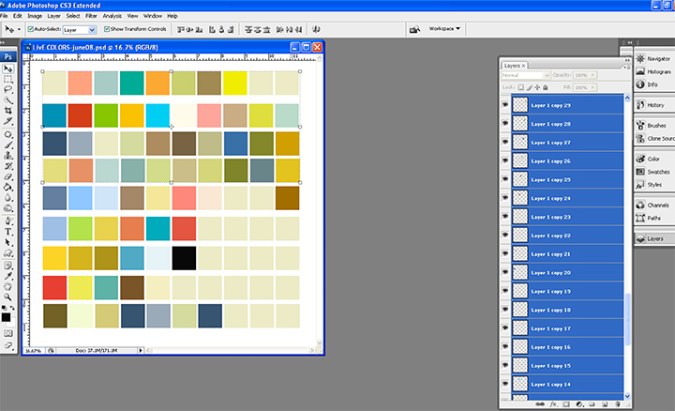The height and width of the screenshot is (411, 675).
Task: Select the Zoom magnifier tool
Action: pyautogui.click(x=8, y=297)
